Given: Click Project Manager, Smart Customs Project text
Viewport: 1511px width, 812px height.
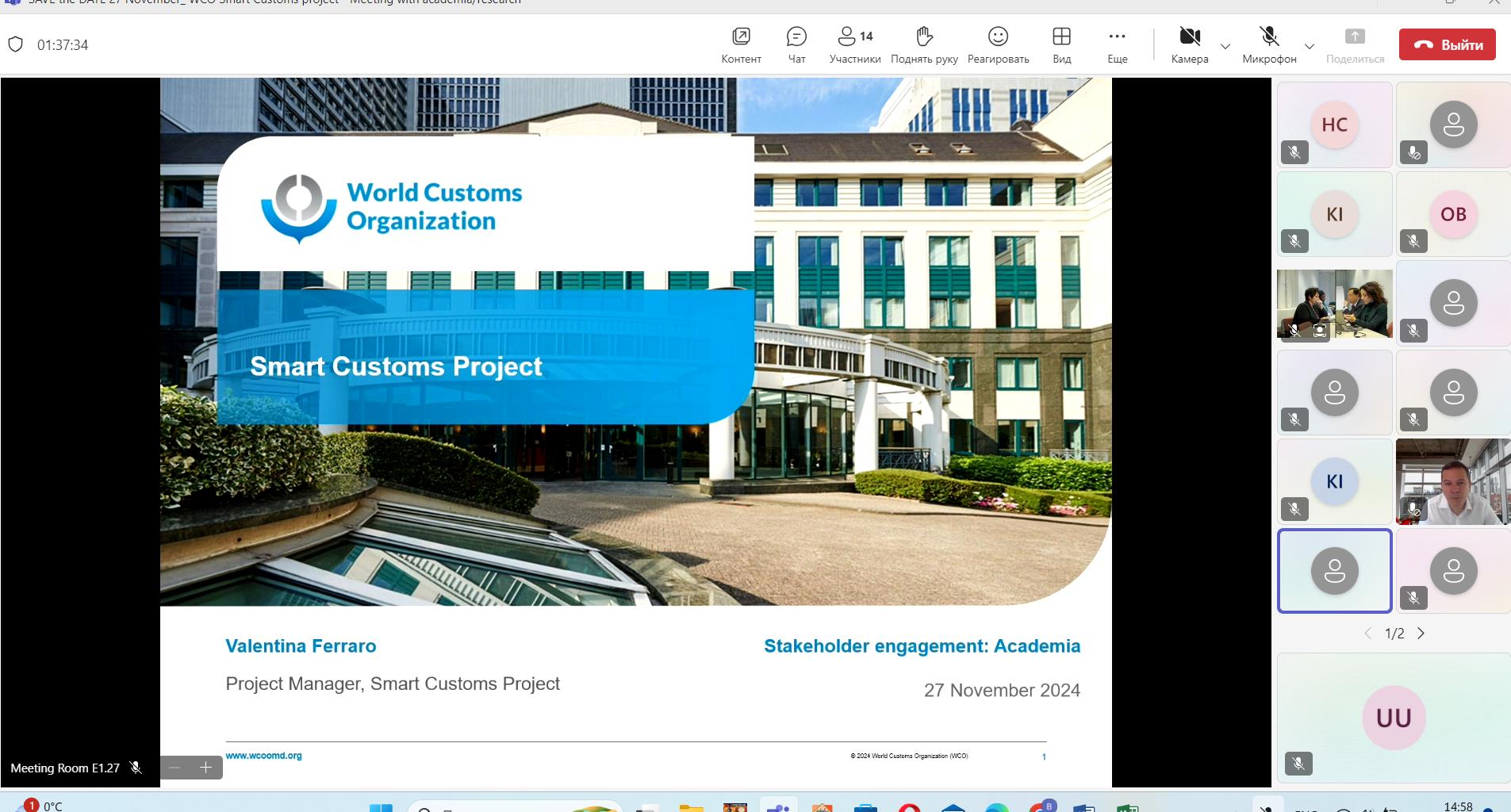Looking at the screenshot, I should point(393,684).
